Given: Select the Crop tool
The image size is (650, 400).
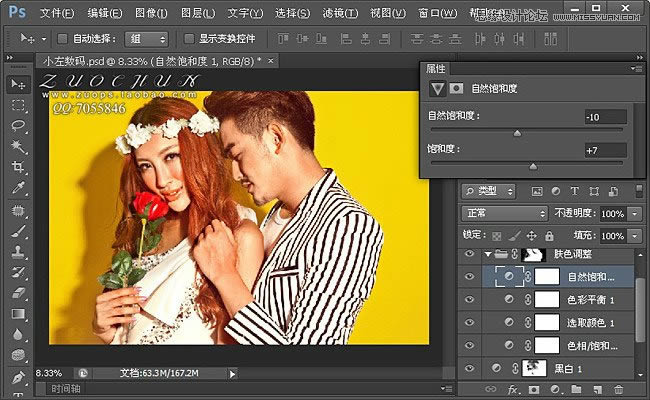Looking at the screenshot, I should pyautogui.click(x=18, y=167).
